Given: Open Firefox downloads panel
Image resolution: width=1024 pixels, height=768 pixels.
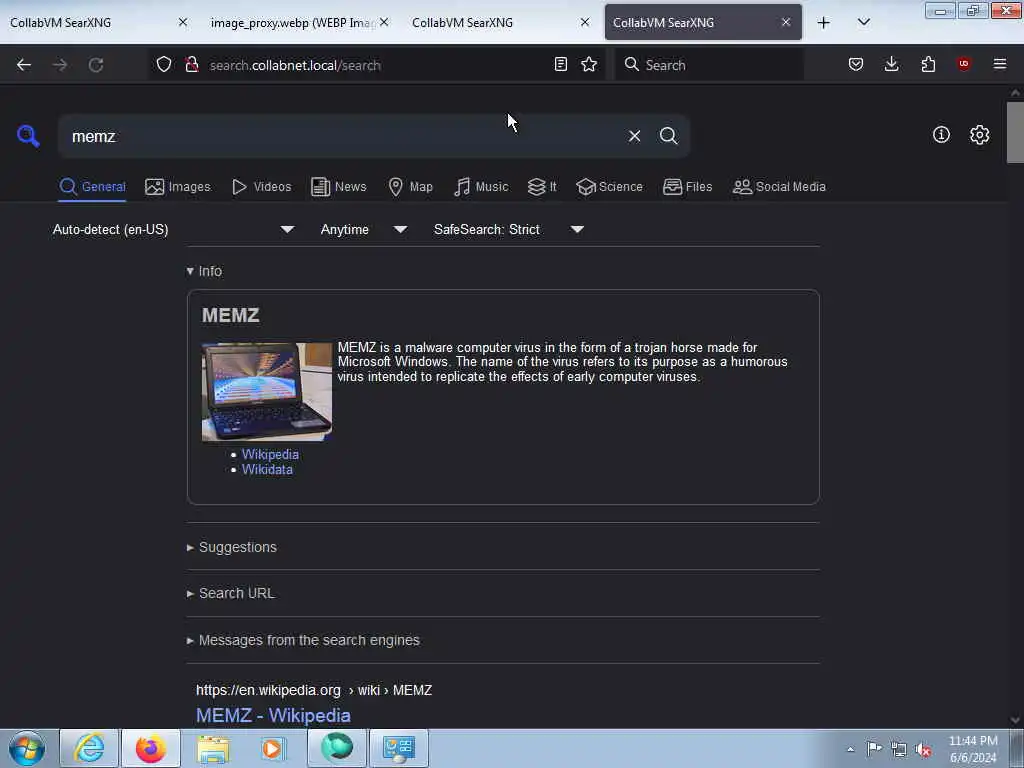Looking at the screenshot, I should coord(891,64).
